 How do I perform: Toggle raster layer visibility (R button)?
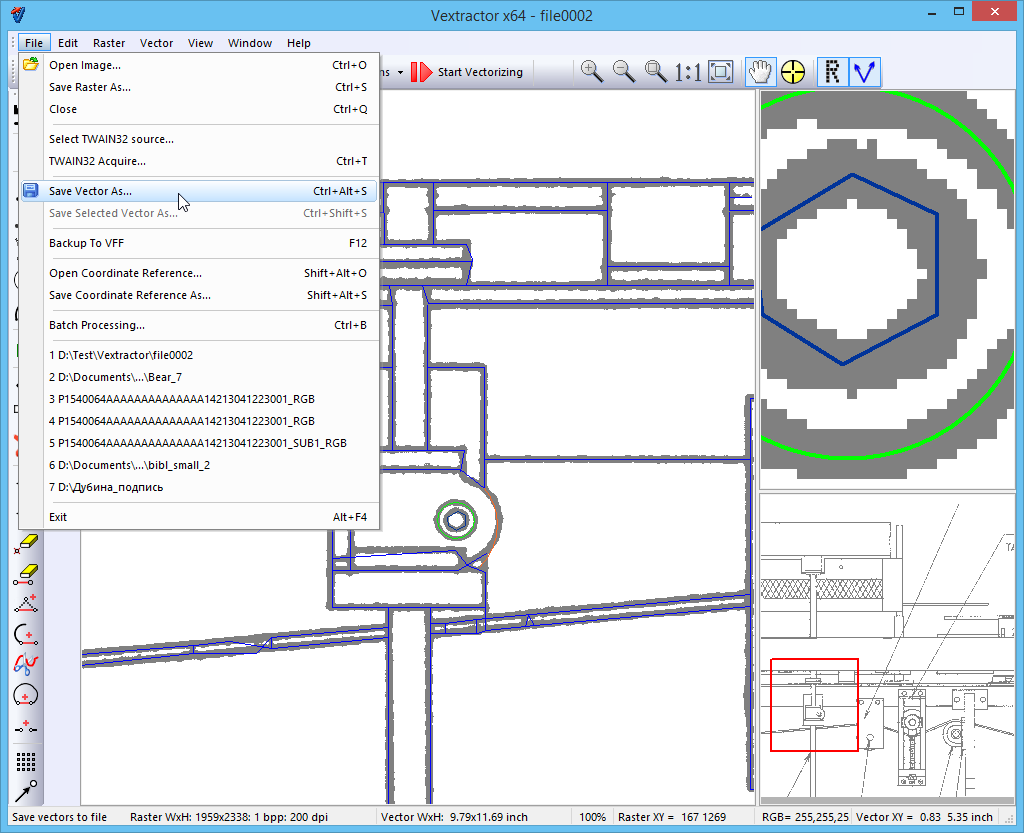pyautogui.click(x=832, y=71)
